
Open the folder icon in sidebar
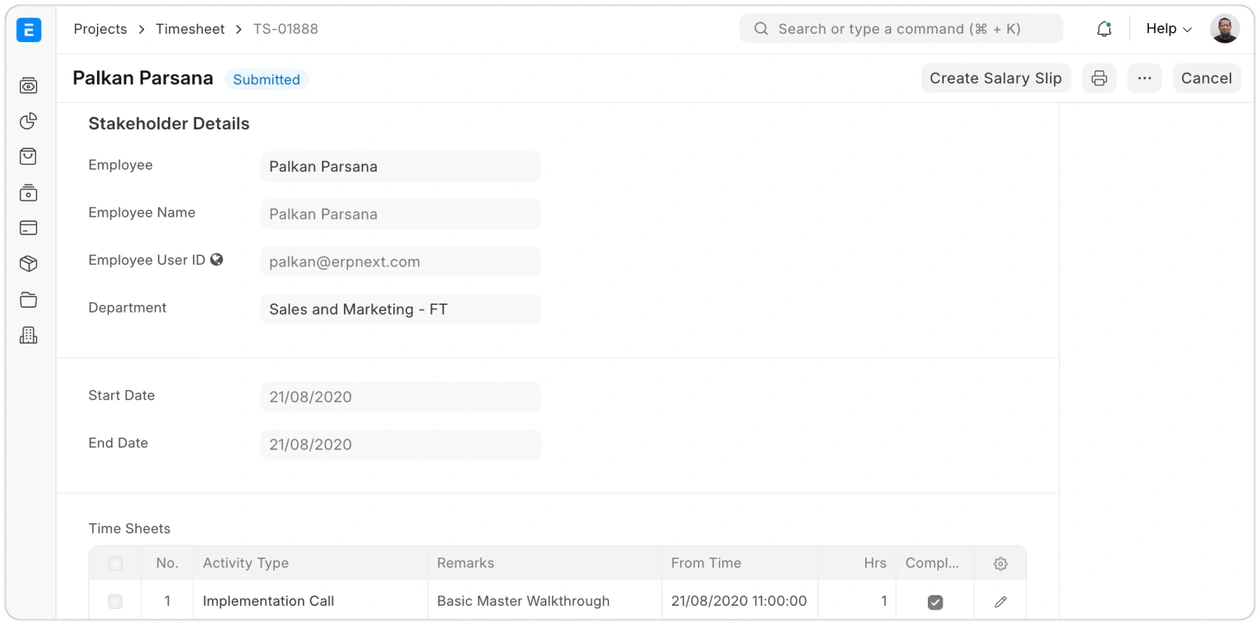29,300
